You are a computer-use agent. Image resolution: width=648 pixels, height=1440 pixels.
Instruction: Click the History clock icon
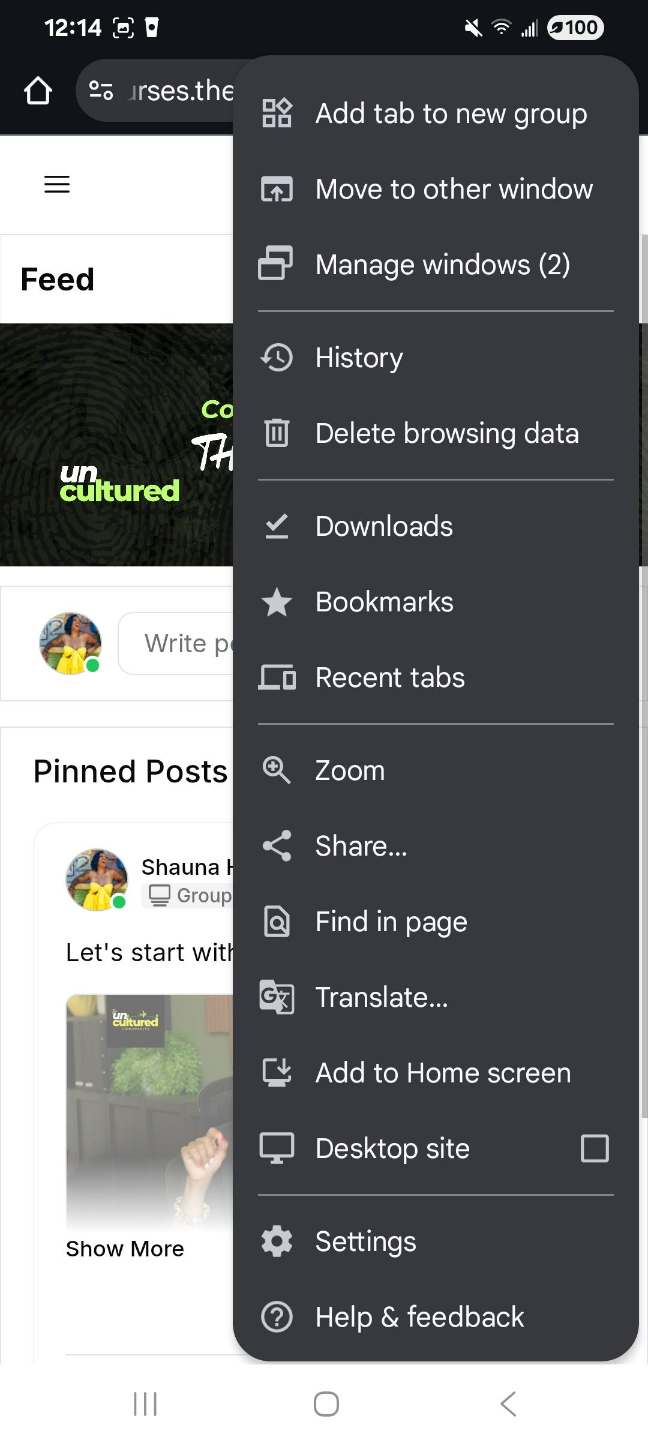pos(277,358)
